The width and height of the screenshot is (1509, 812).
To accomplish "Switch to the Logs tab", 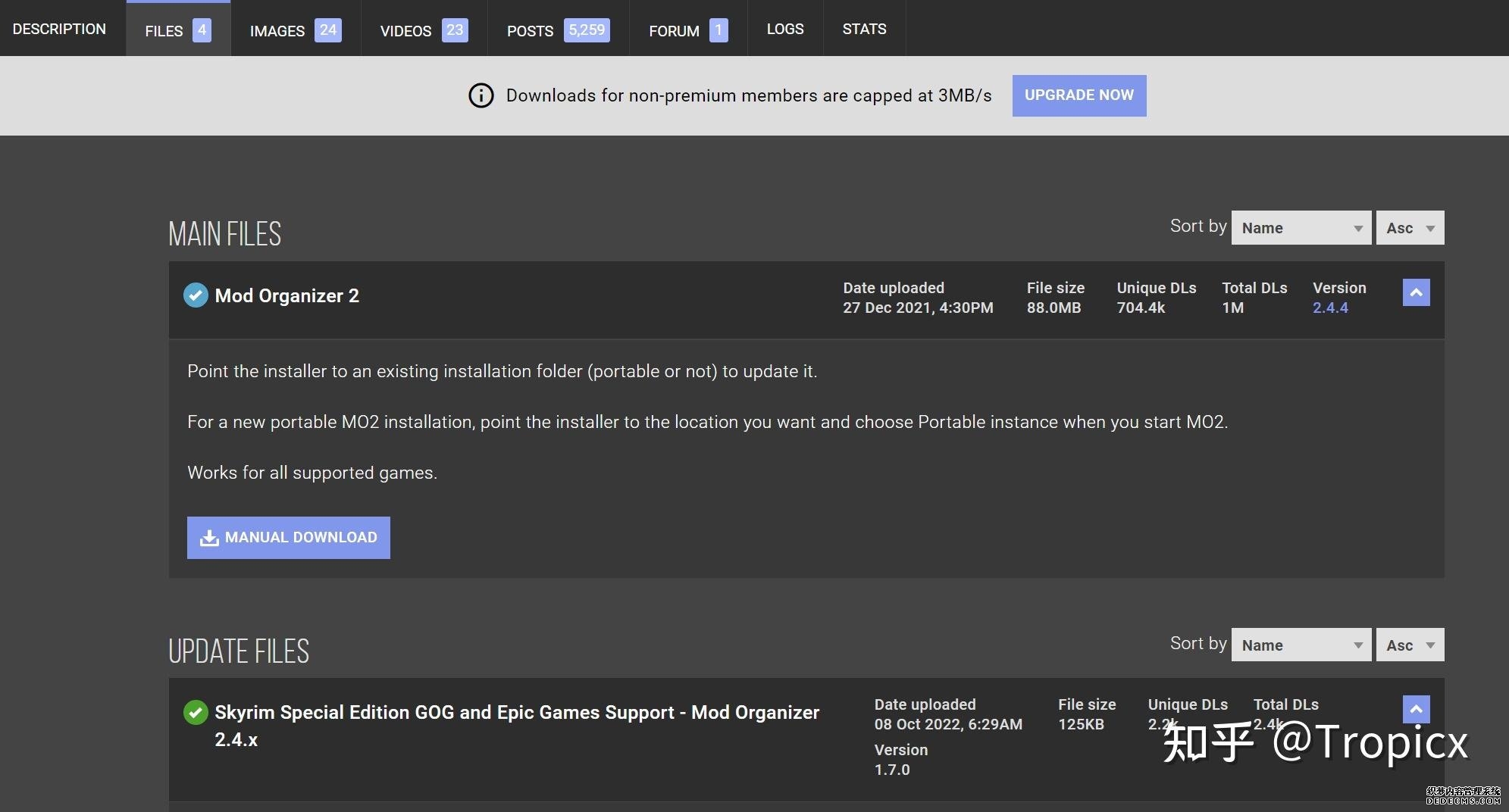I will tap(784, 29).
